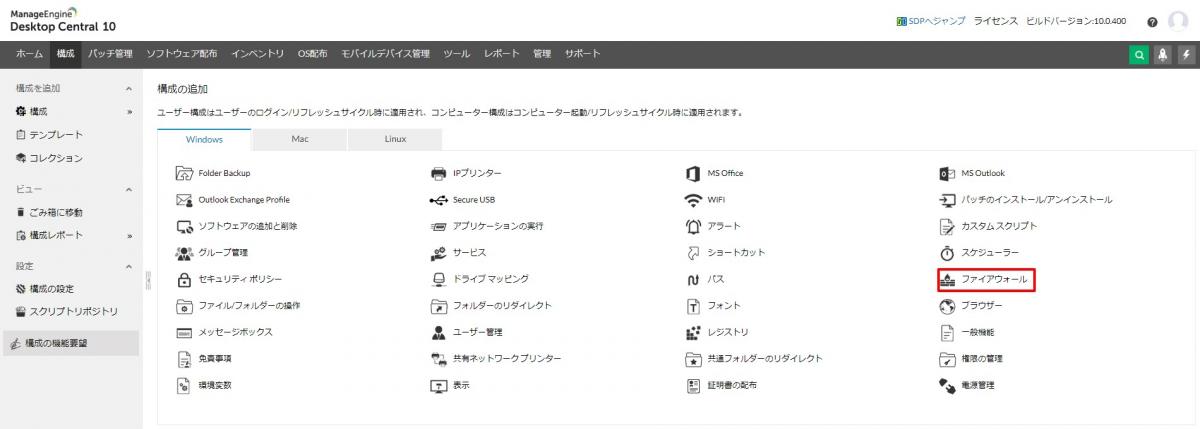
Task: Open the 共有ネットワークプリンター configuration
Action: click(495, 358)
